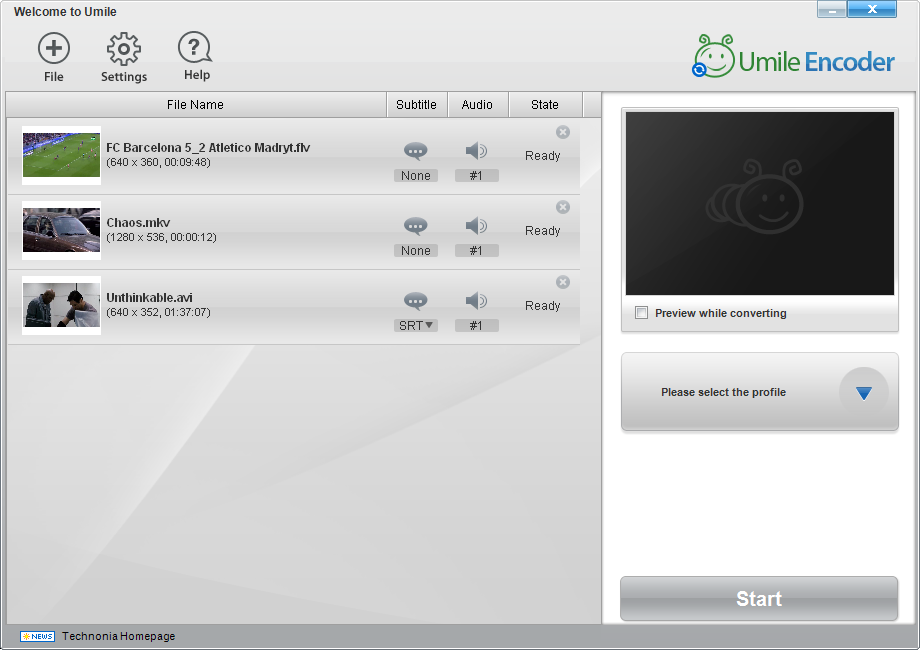This screenshot has height=650, width=920.
Task: Expand the profile selection blue arrow
Action: tap(863, 392)
